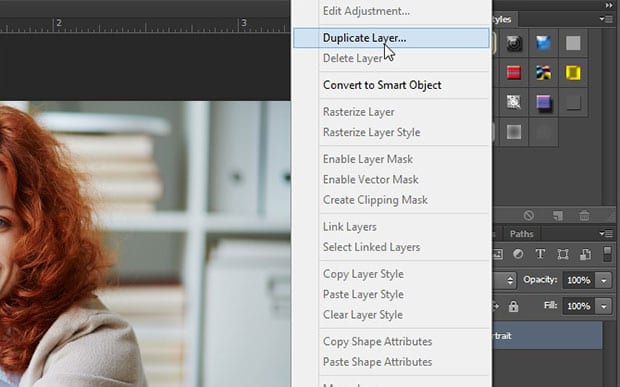620x387 pixels.
Task: Choose Convert to Smart Object
Action: tap(391, 85)
